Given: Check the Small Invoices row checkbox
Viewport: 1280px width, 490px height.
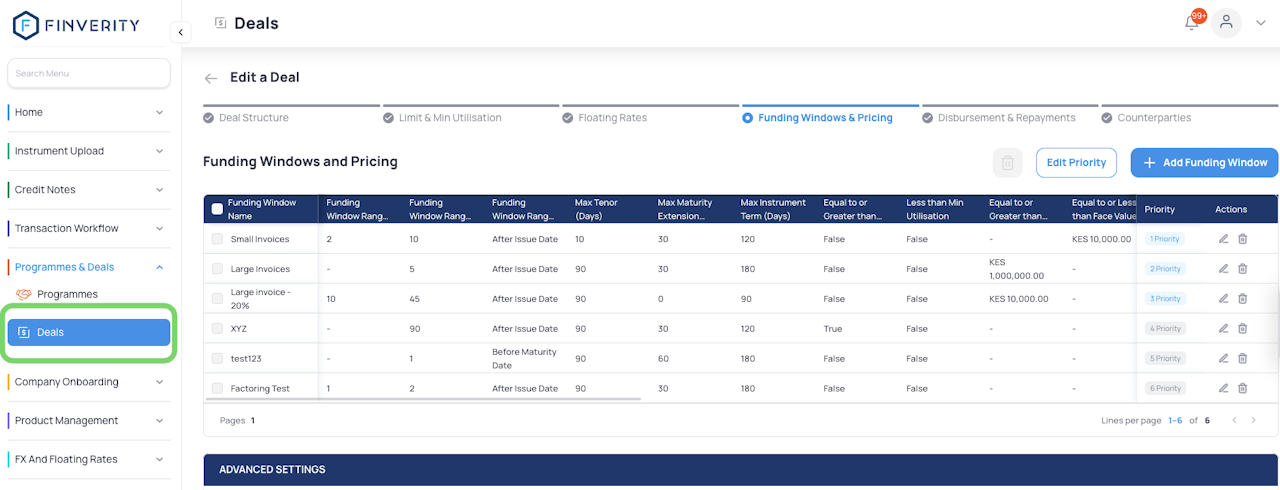Looking at the screenshot, I should [217, 239].
